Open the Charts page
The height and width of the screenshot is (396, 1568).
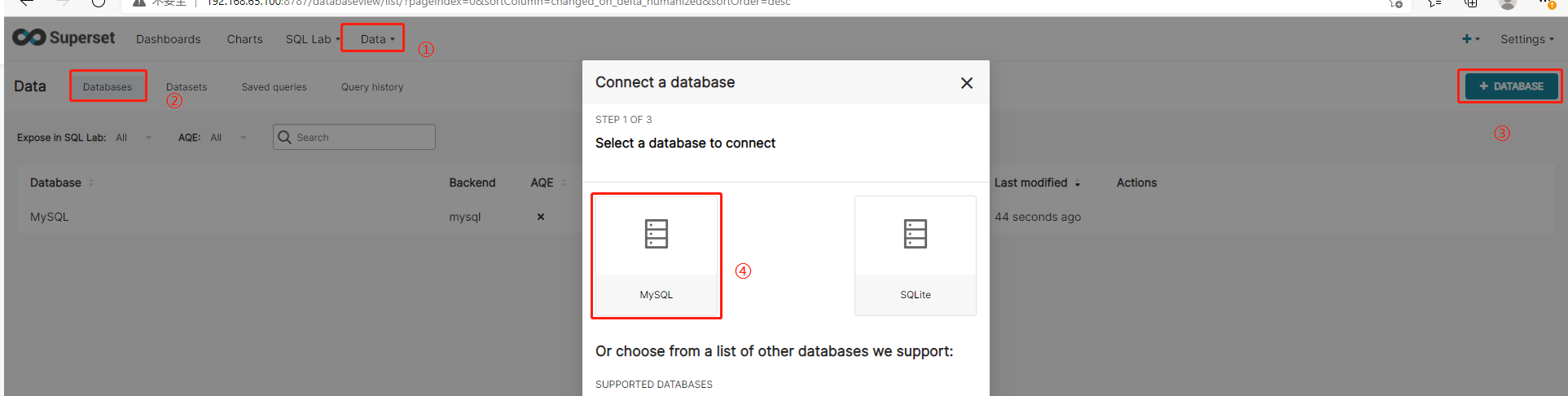click(244, 39)
